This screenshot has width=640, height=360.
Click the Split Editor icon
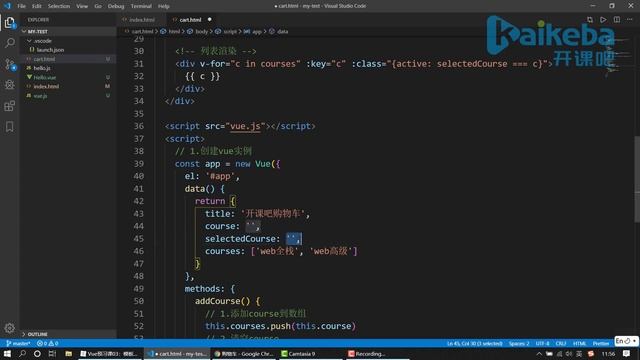point(617,20)
